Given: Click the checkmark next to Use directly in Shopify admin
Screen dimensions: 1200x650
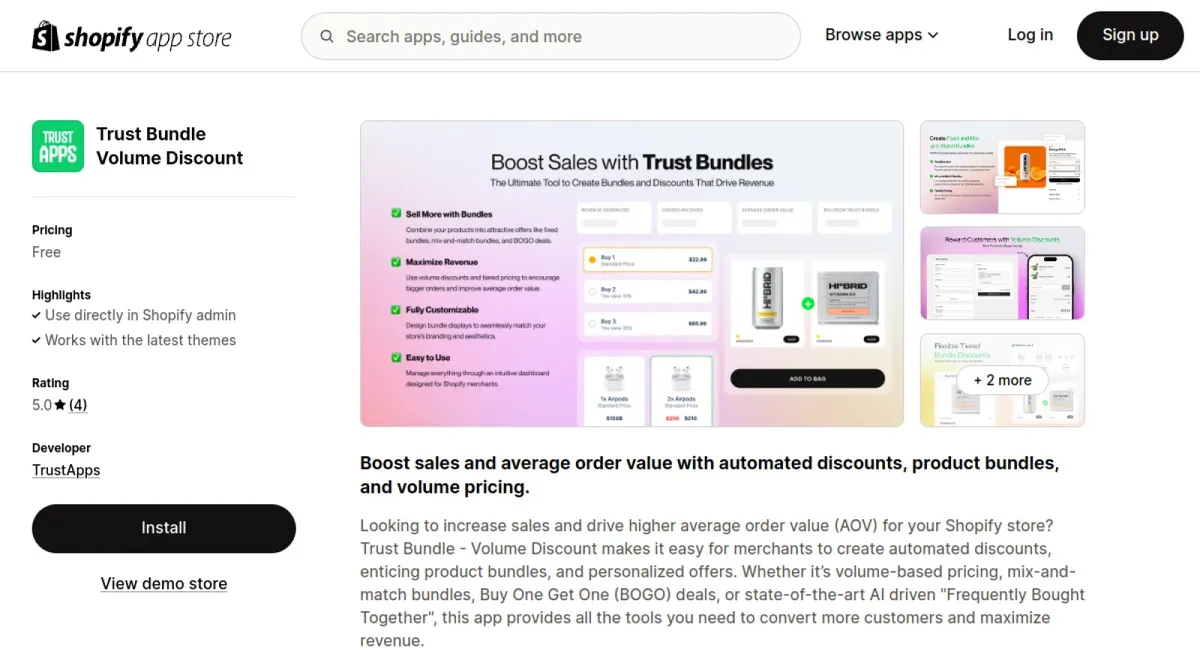Looking at the screenshot, I should point(36,315).
